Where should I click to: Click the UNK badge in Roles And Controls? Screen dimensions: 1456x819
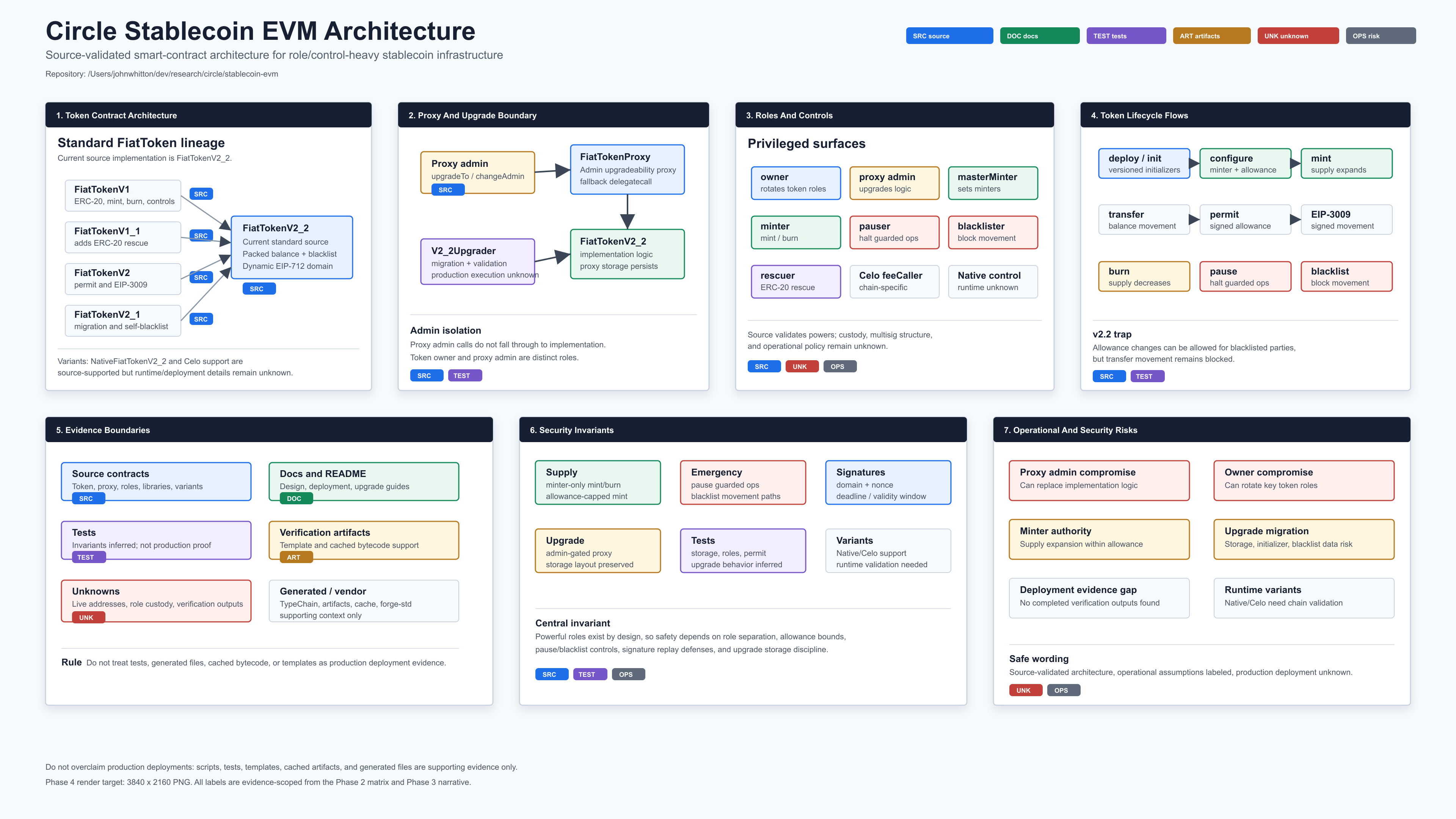click(x=802, y=366)
